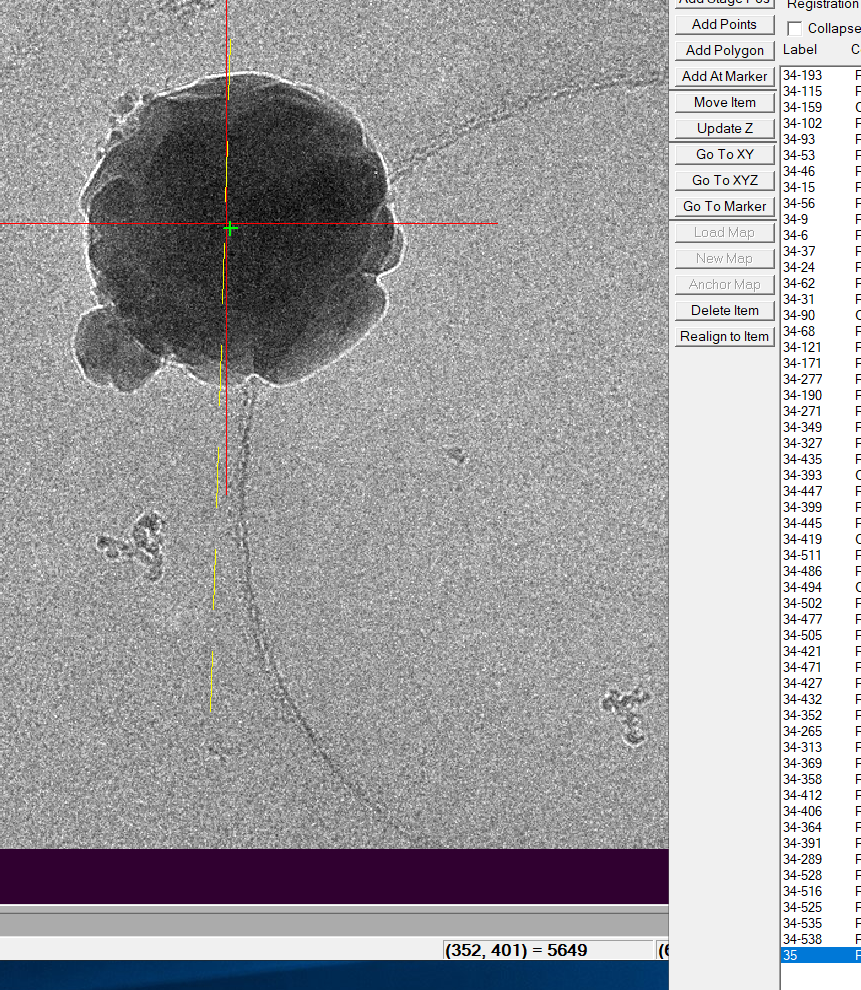Highlight list entry 34-412
The width and height of the screenshot is (861, 990).
point(821,795)
